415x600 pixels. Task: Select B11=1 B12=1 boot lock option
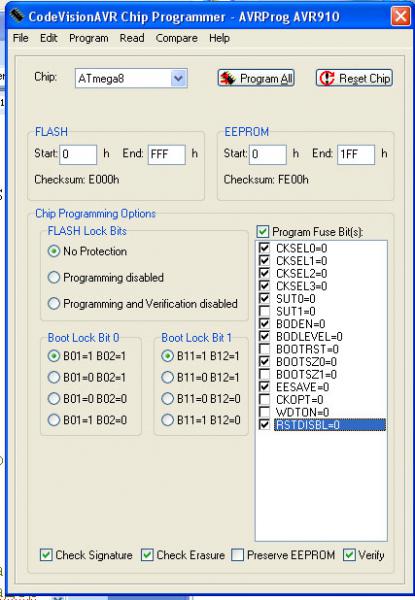click(x=168, y=356)
